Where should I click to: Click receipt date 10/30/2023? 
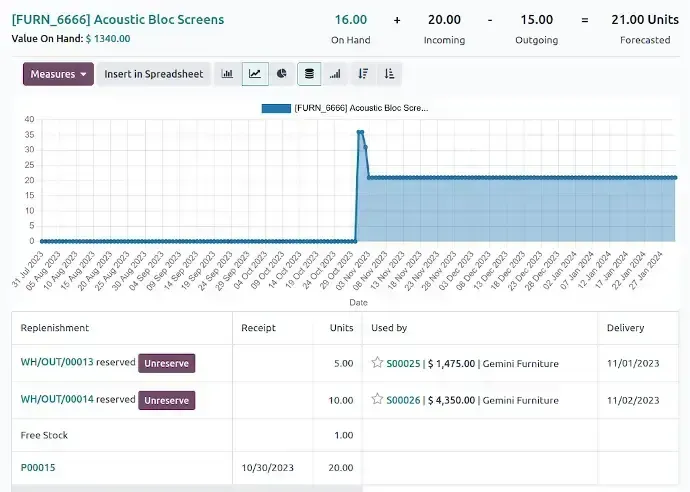(267, 468)
